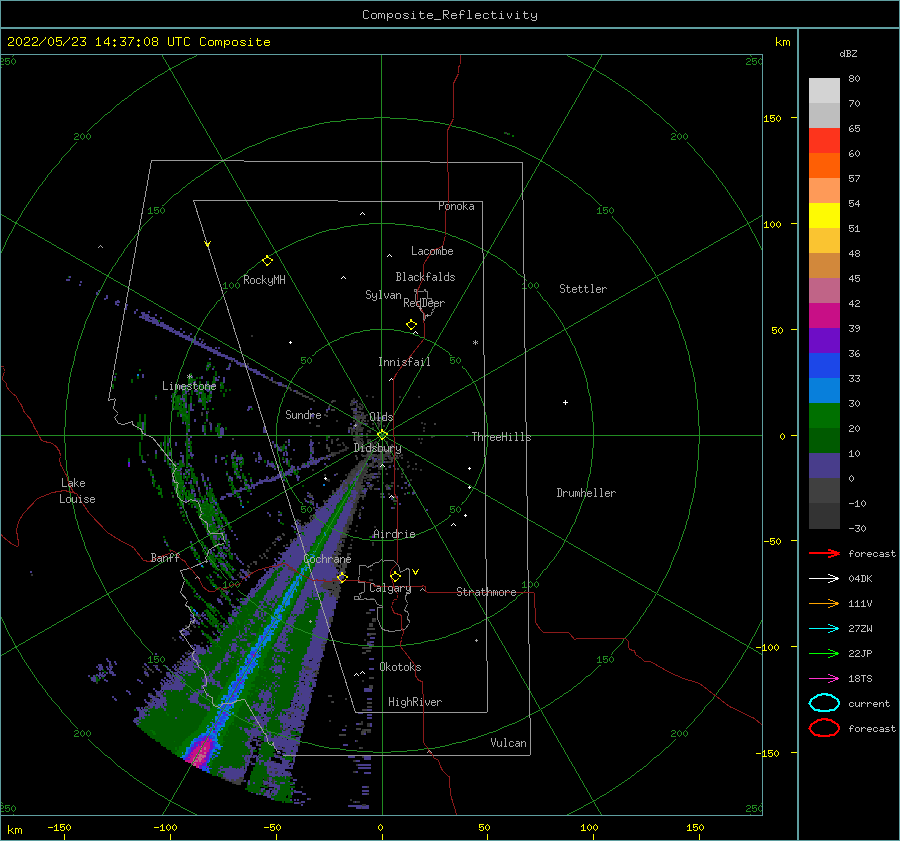Click the Composite_Reflectivity title
Screen dimensions: 900x841
click(x=449, y=15)
